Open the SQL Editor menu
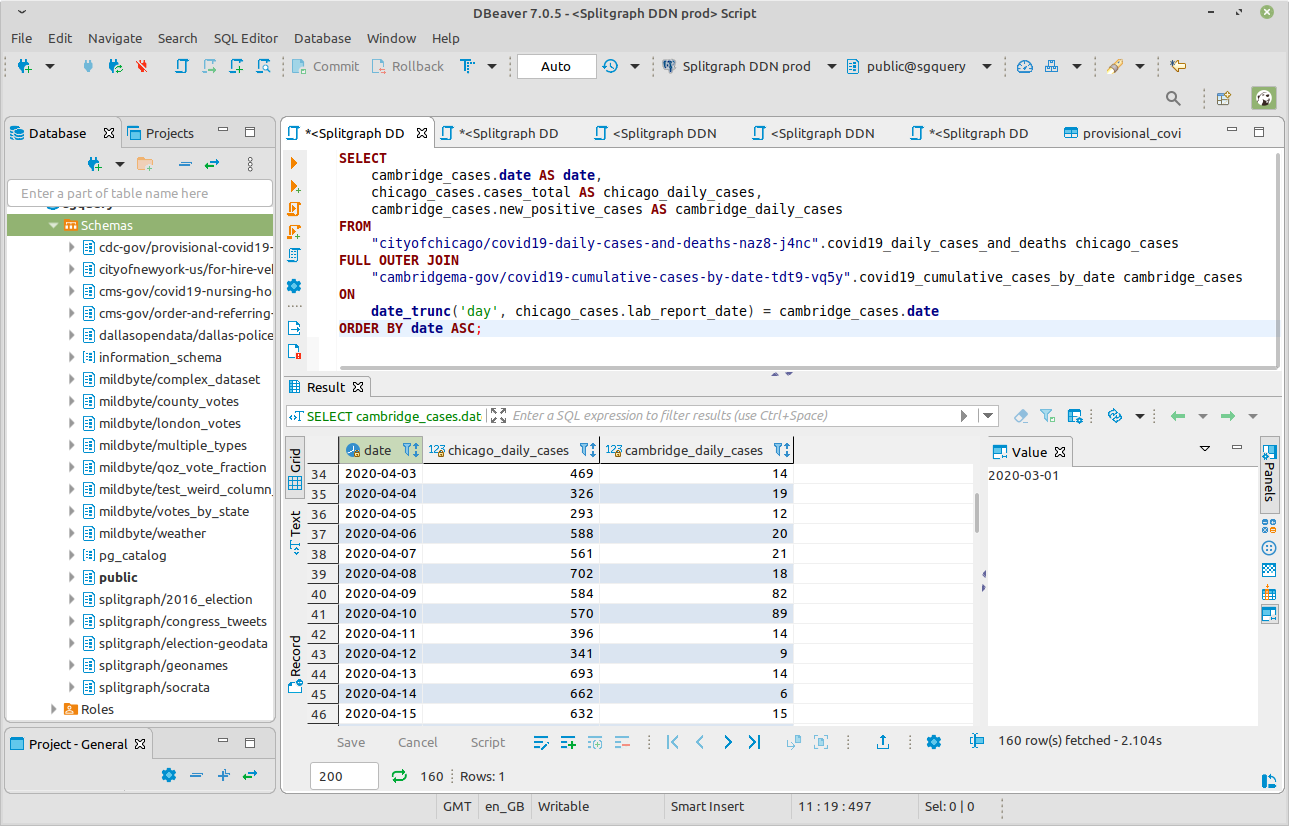The height and width of the screenshot is (826, 1289). pos(245,38)
